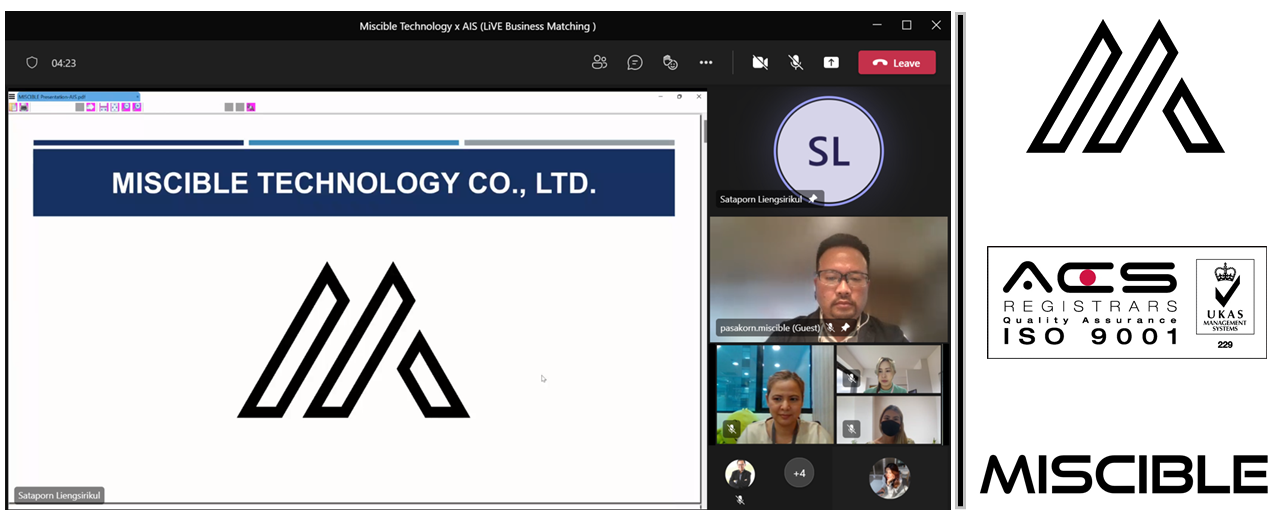Click the Miscible M logo on the slide
1286x521 pixels.
(x=354, y=340)
